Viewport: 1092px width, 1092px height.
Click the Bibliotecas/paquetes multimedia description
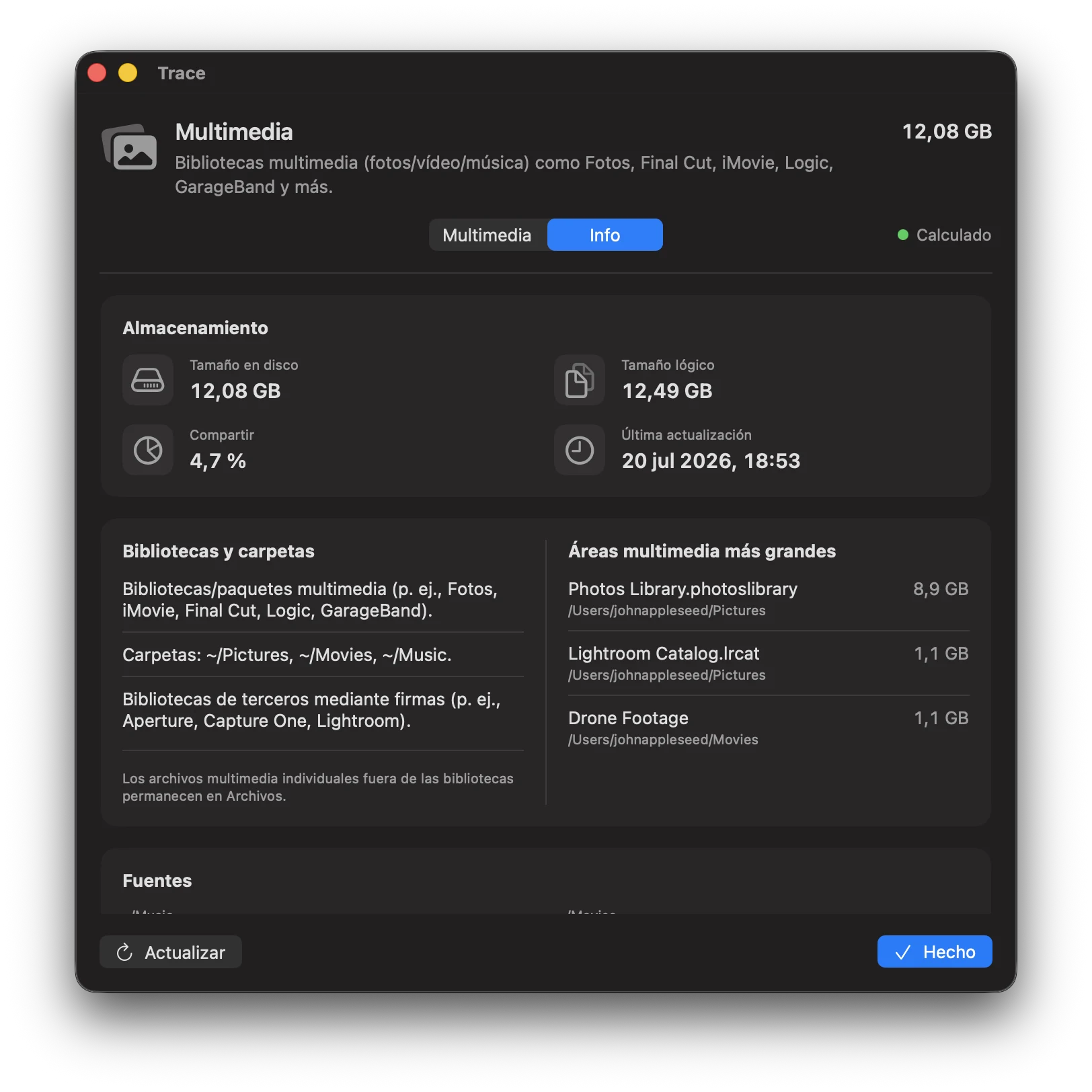[310, 600]
